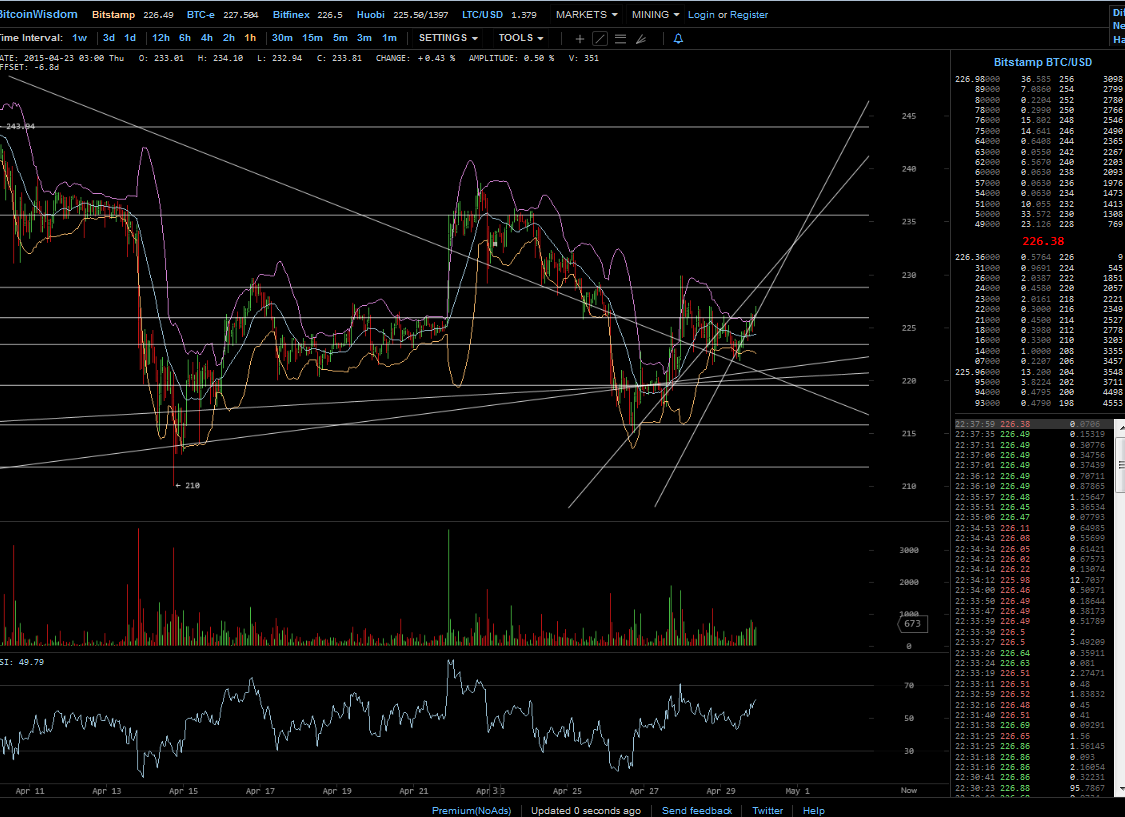Set time interval to 2h
Viewport: 1125px width, 817px height.
pos(229,38)
